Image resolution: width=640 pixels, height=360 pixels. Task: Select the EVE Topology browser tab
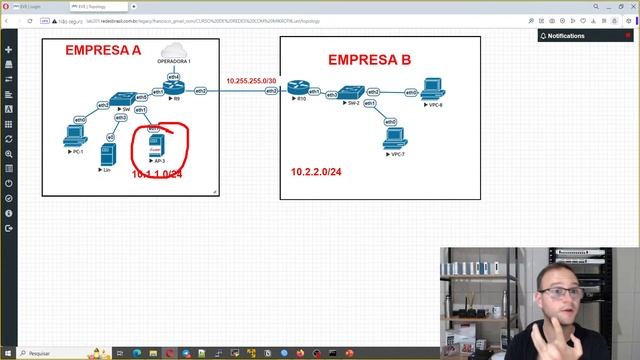coord(98,7)
